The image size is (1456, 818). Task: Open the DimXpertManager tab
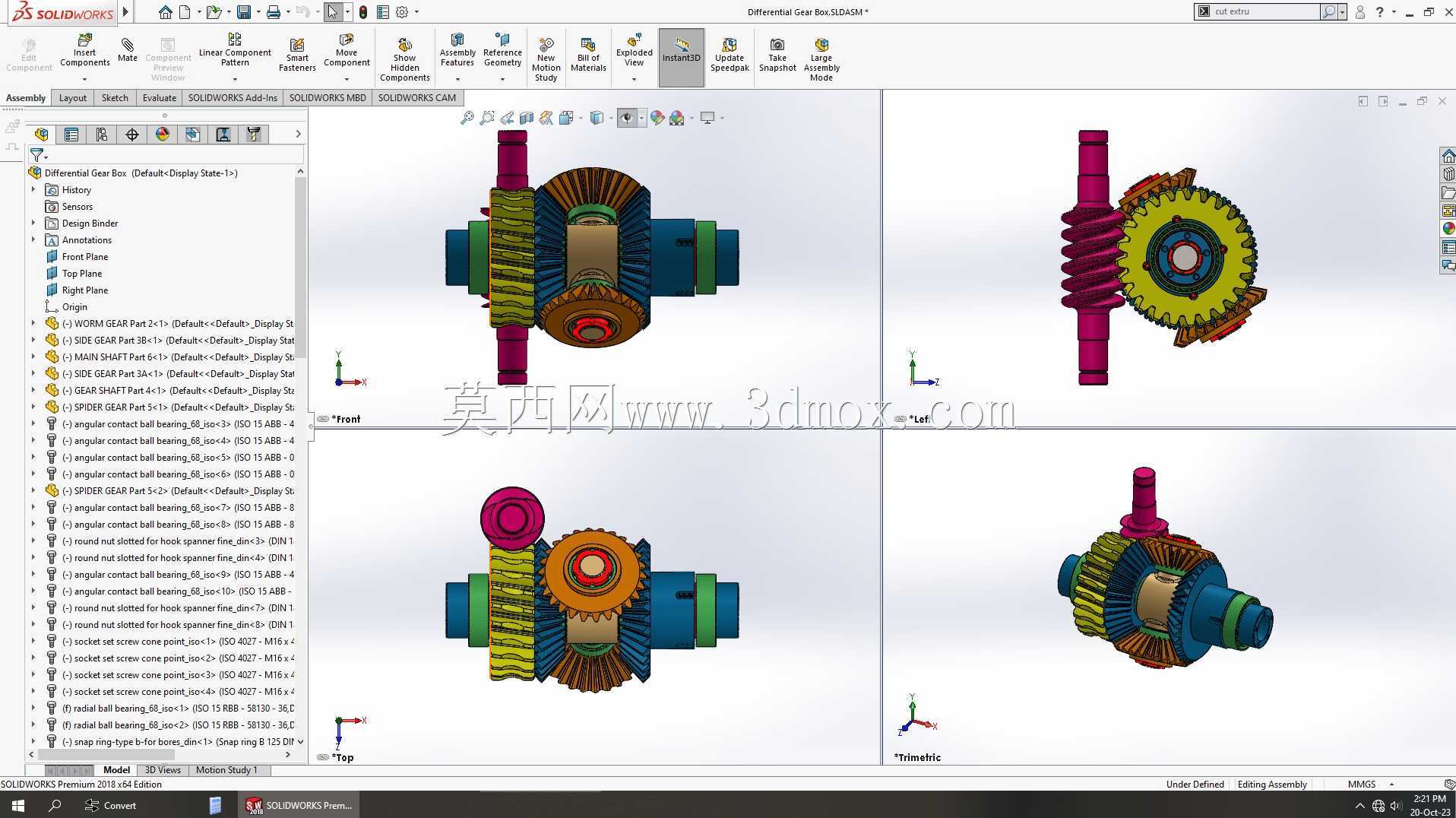coord(132,135)
